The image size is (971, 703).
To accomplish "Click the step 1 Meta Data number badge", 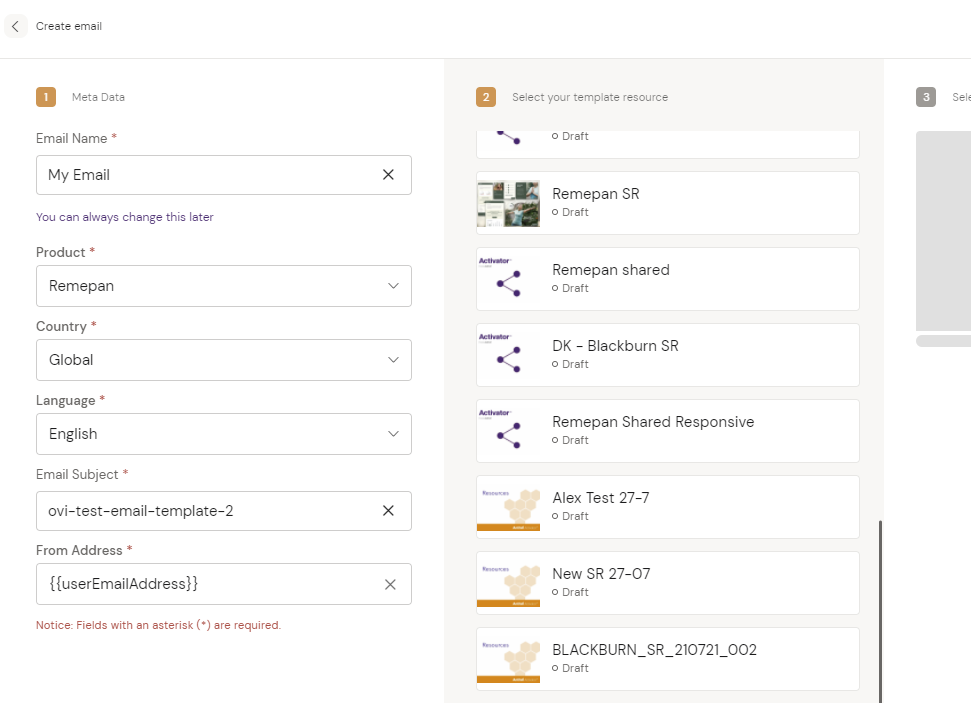I will tap(45, 97).
